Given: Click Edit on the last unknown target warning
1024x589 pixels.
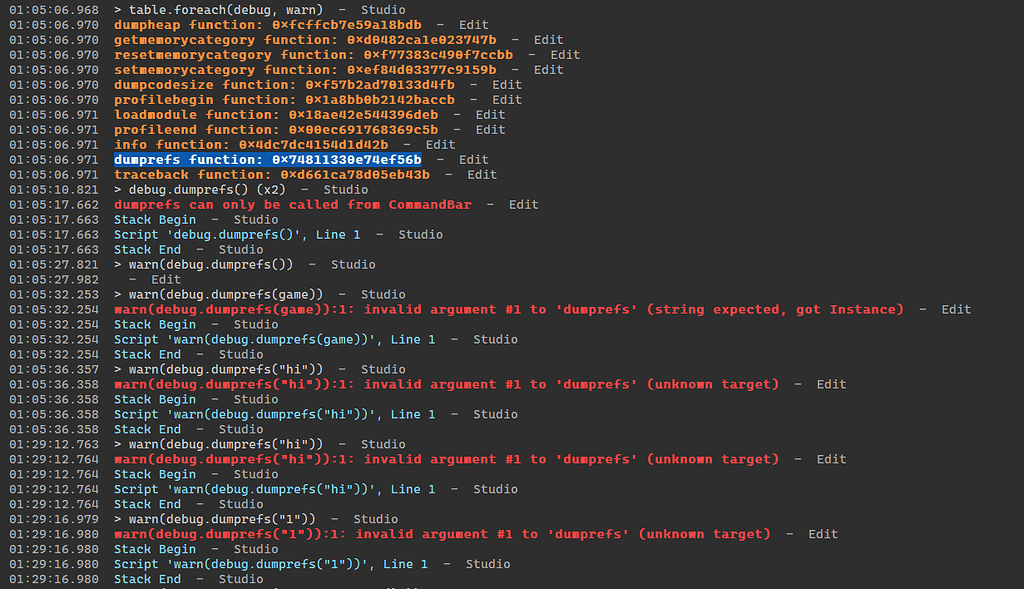Looking at the screenshot, I should (822, 534).
